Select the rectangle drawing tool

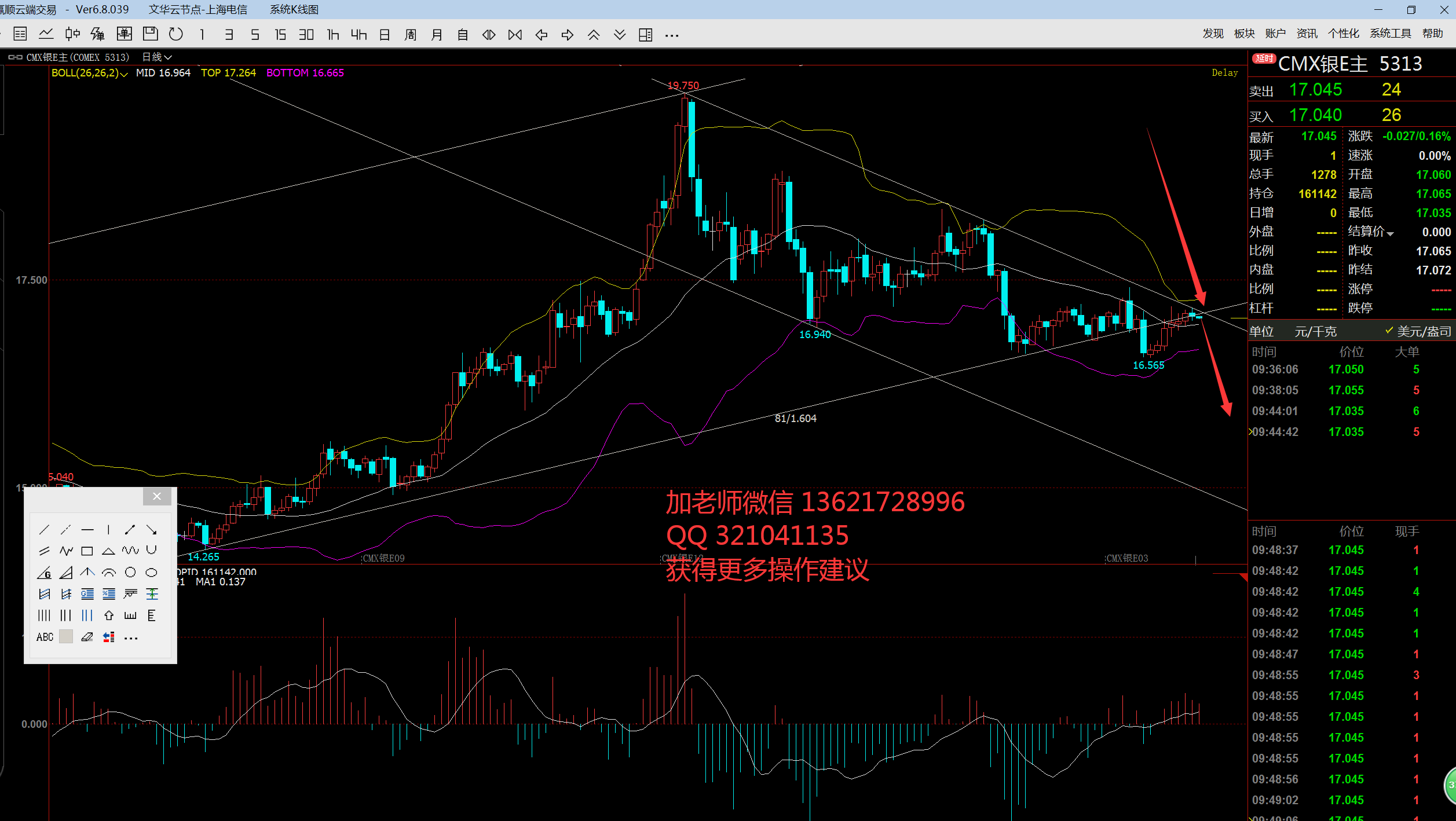87,551
